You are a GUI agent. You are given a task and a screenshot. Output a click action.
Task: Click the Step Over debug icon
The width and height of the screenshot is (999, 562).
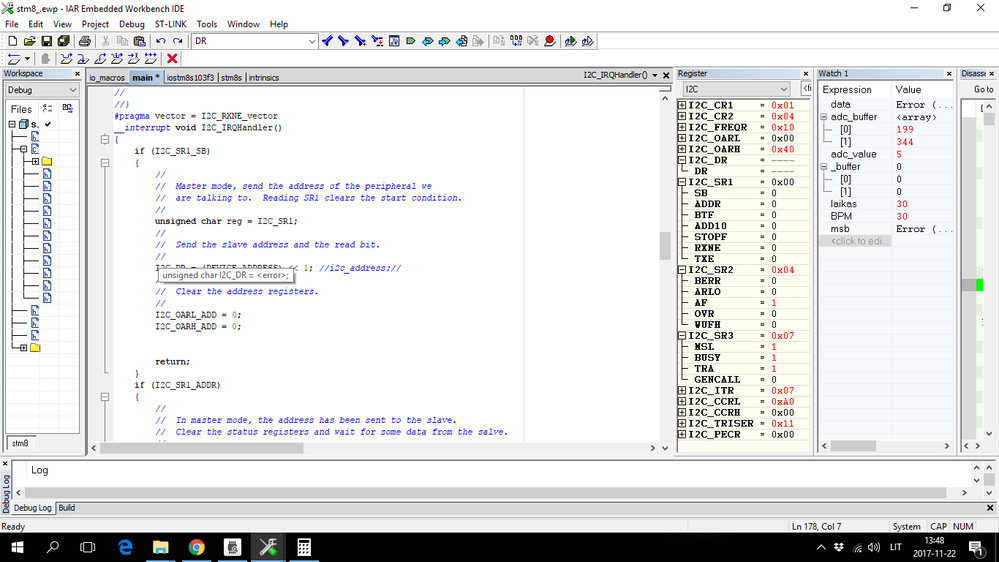[66, 59]
